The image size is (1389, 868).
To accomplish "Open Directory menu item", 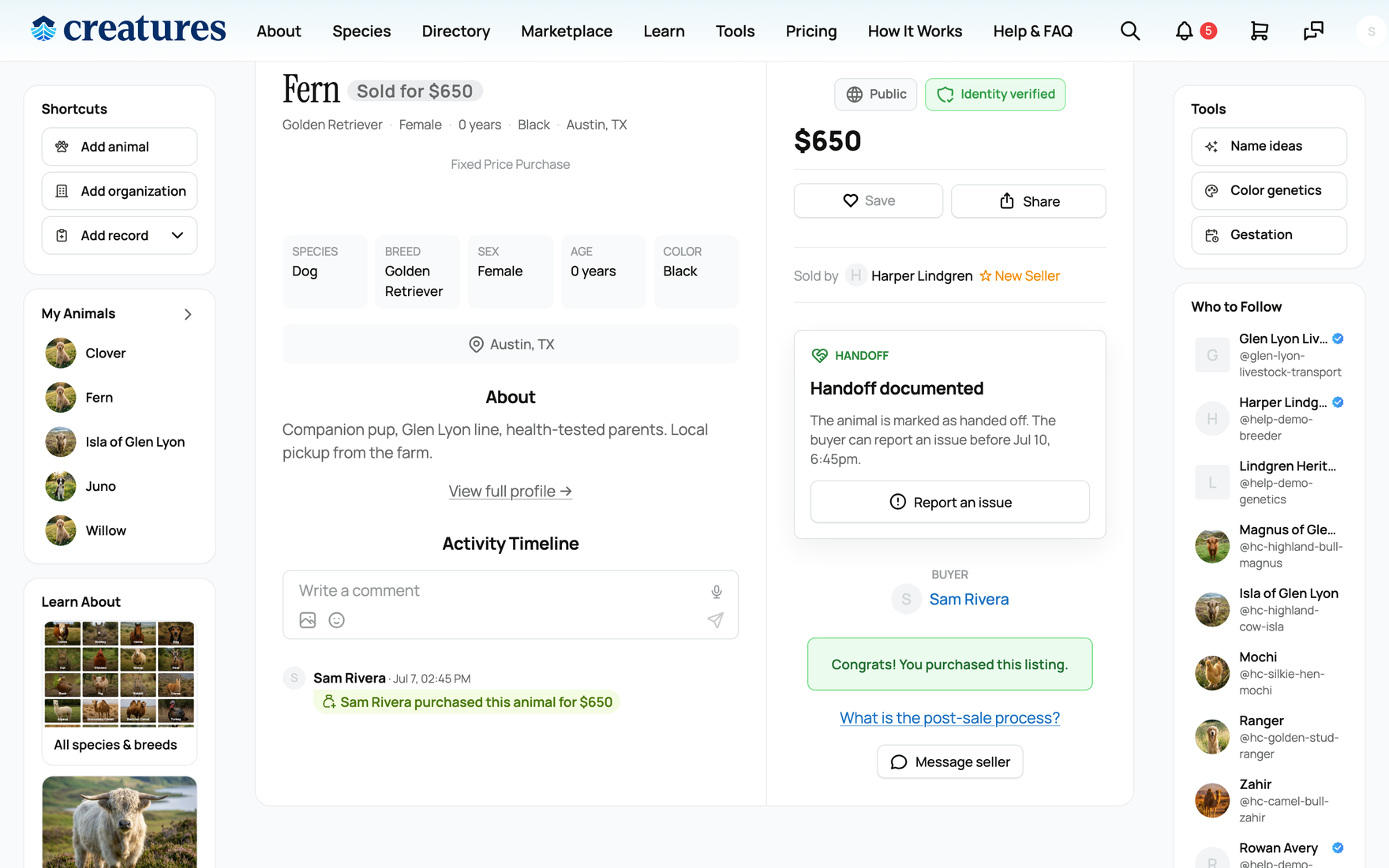I will 456,31.
